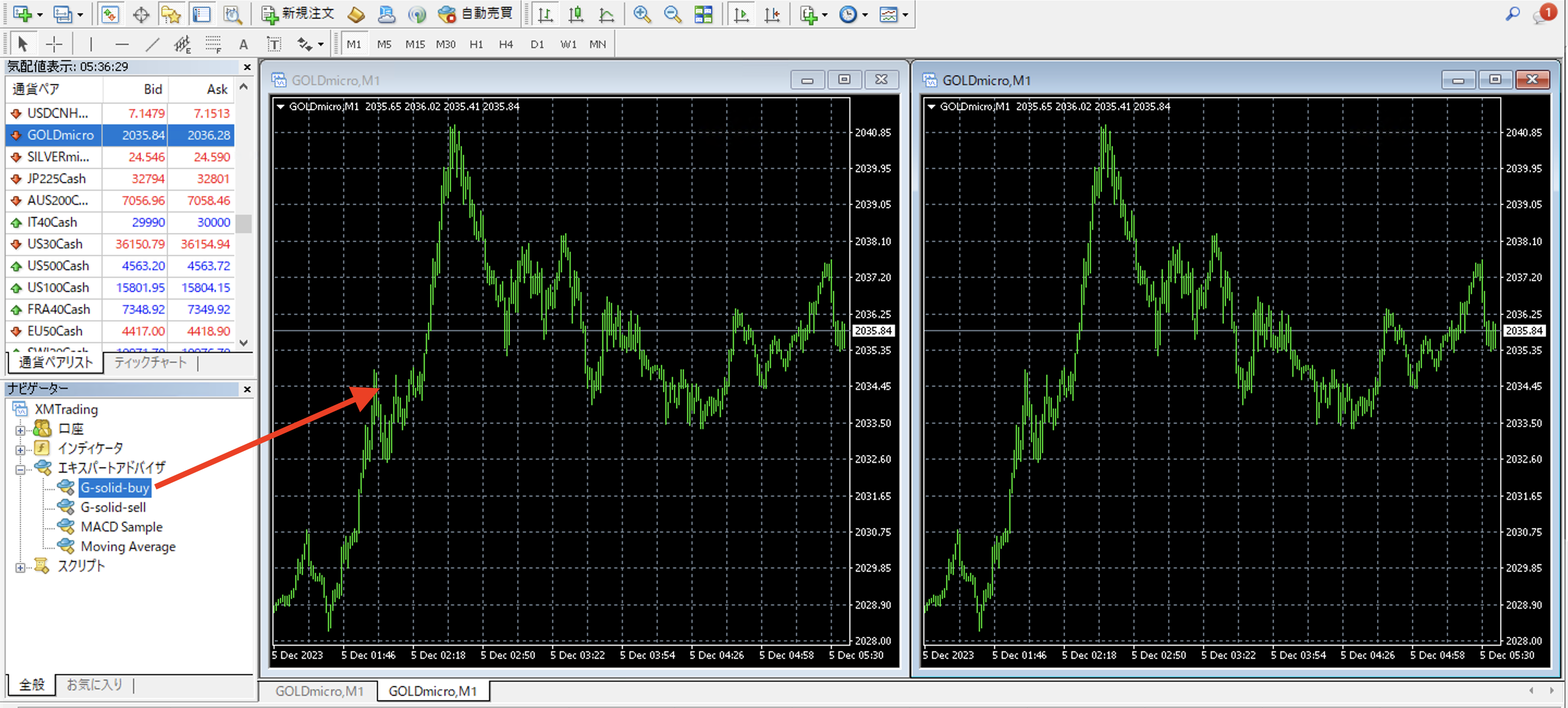
Task: Collapse the エキスパートアドバイザ tree node
Action: (x=20, y=469)
